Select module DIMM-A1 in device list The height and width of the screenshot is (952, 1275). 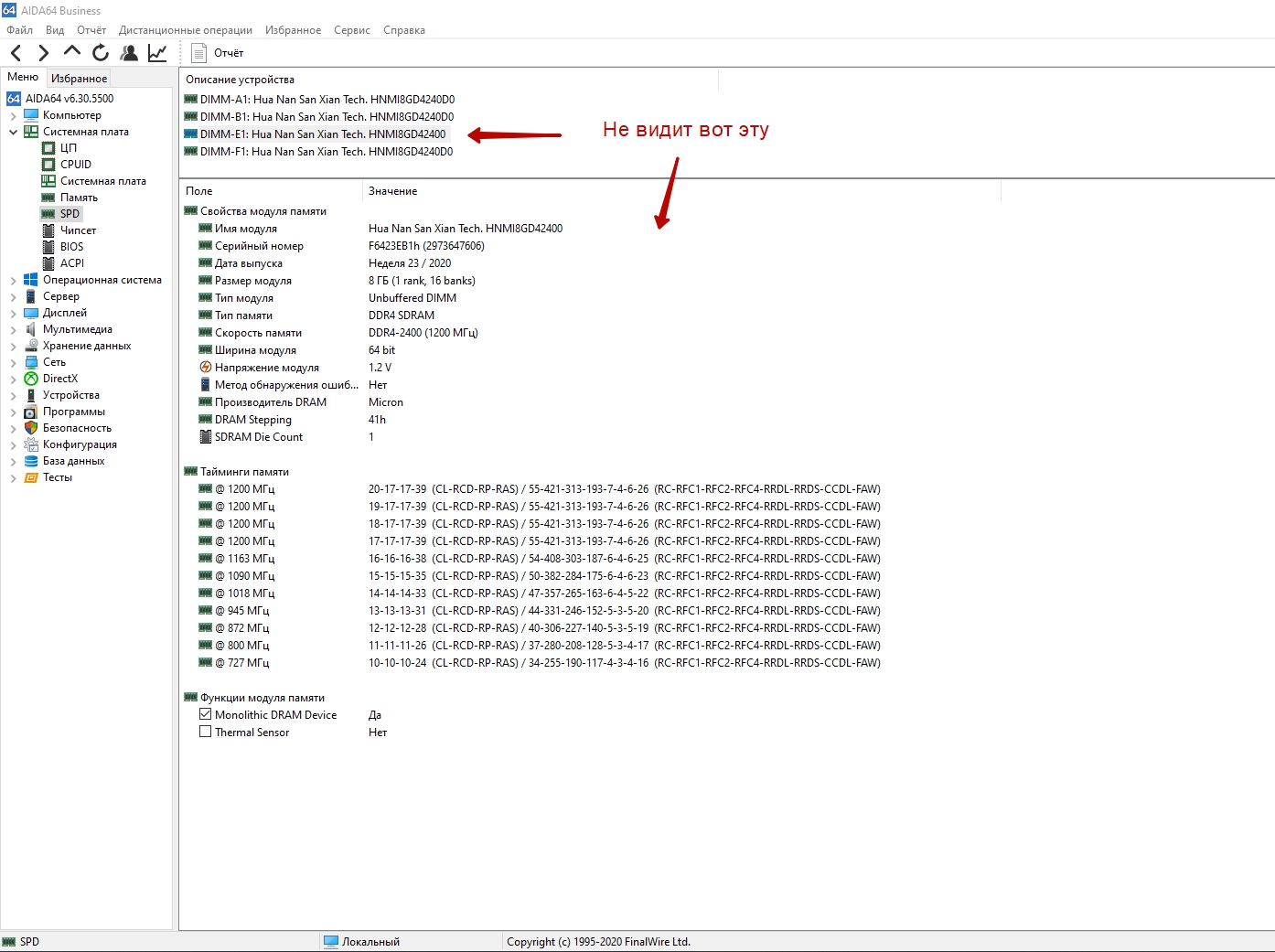[319, 100]
